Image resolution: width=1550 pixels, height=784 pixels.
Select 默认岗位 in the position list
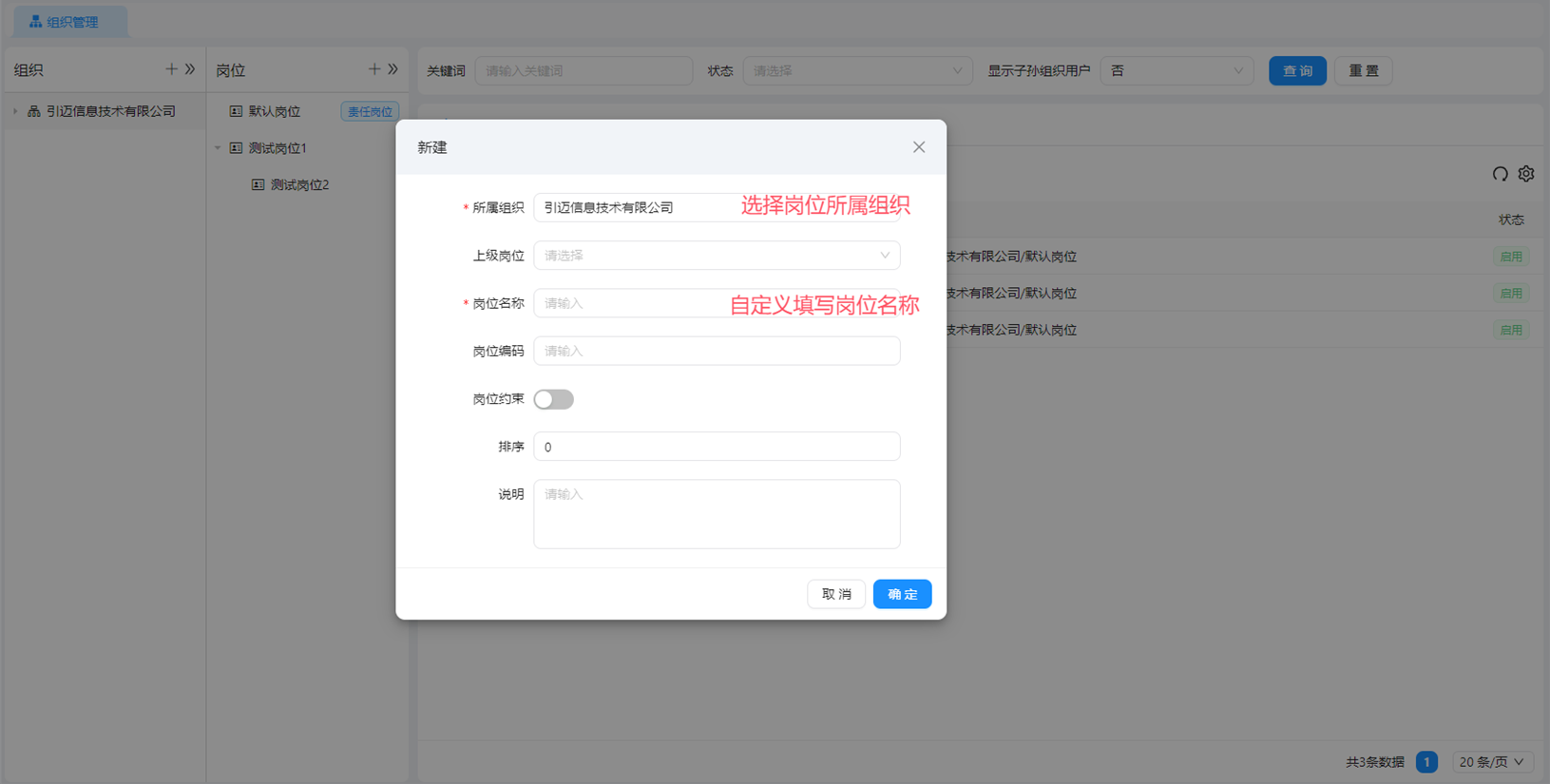pyautogui.click(x=275, y=111)
